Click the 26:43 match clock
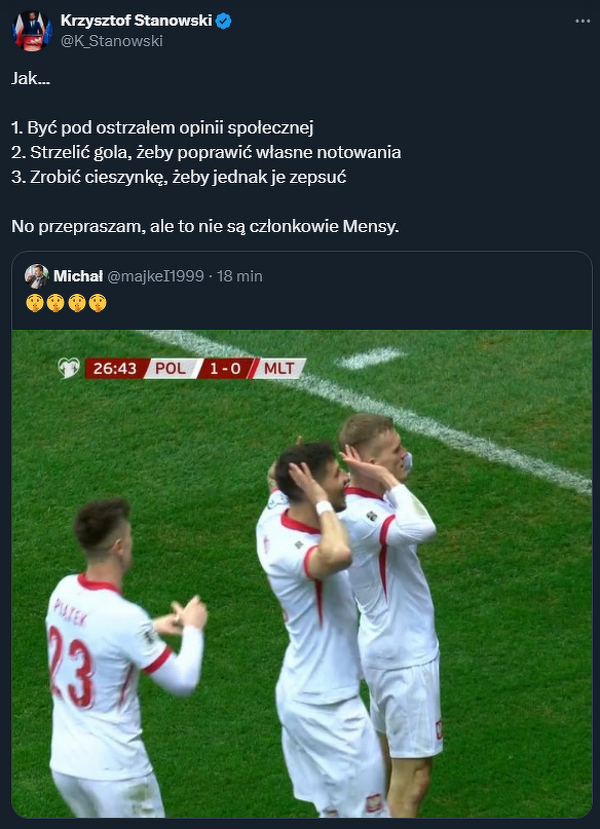This screenshot has height=829, width=600. point(115,368)
